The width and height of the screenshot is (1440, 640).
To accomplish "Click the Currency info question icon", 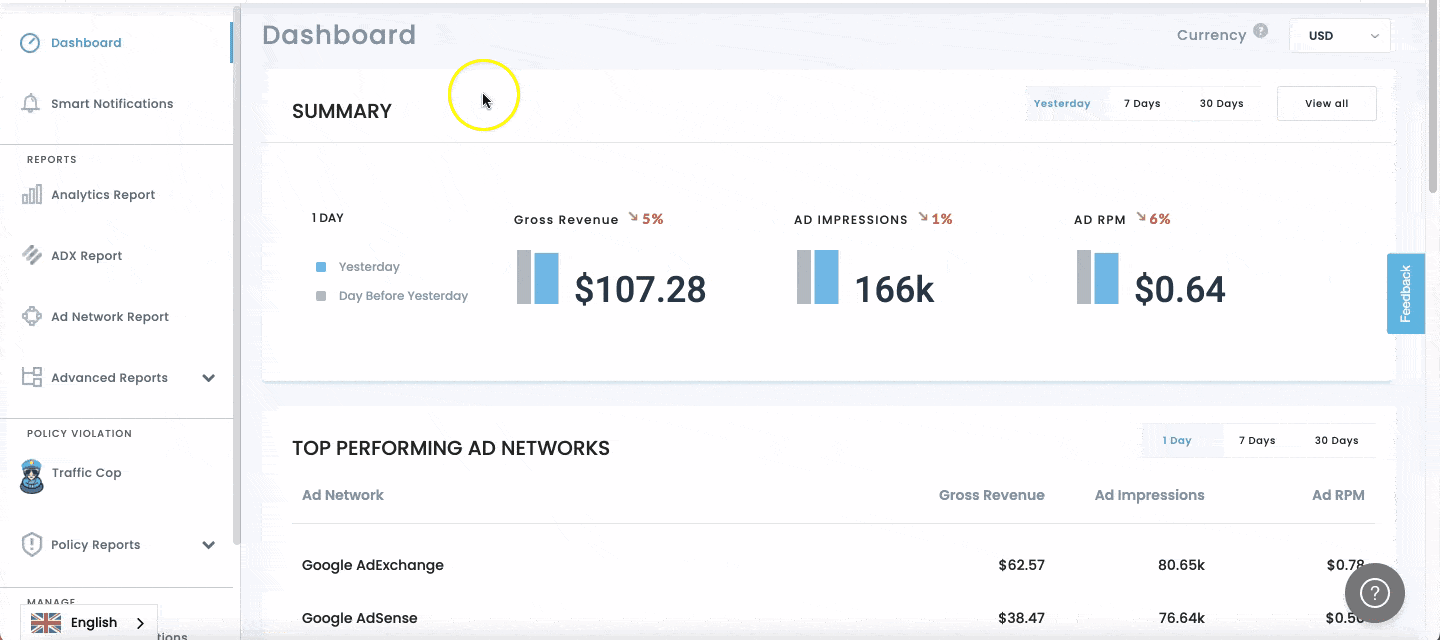I will [x=1261, y=31].
